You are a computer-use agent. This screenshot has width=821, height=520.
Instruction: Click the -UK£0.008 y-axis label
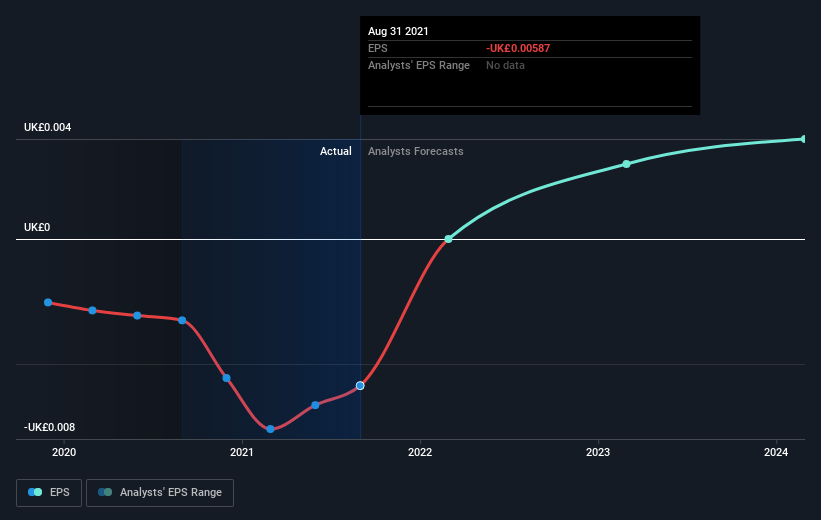click(x=50, y=427)
